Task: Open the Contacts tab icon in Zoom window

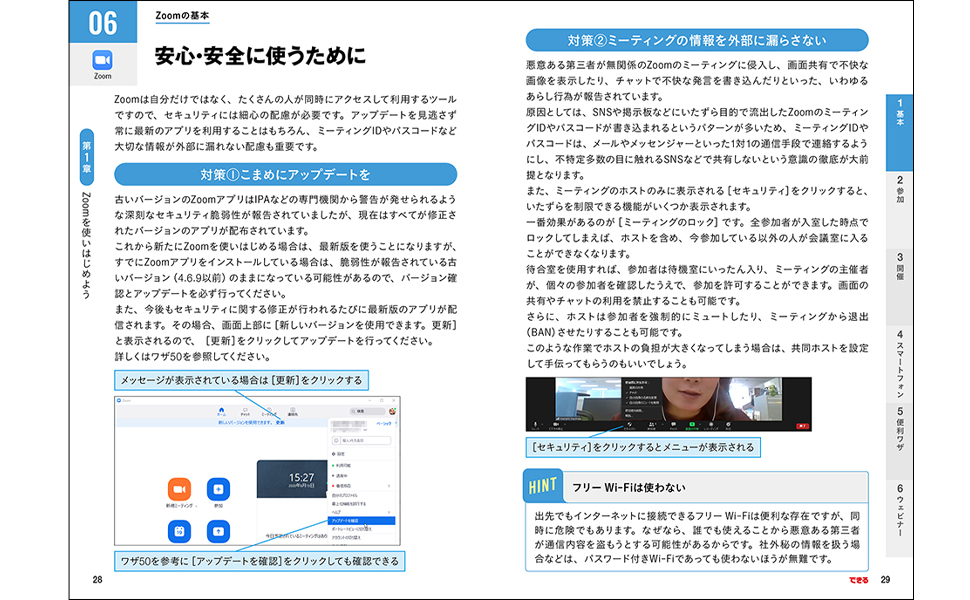Action: coord(293,409)
